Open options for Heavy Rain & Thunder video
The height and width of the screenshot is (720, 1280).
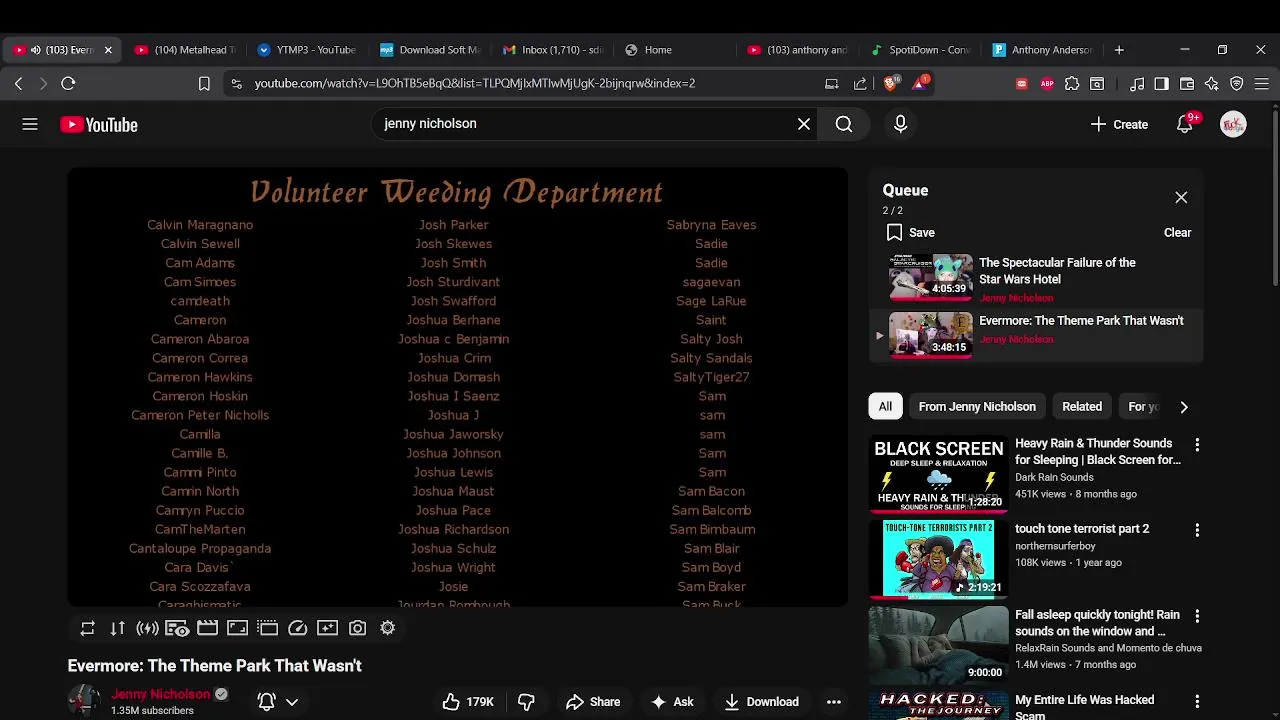click(x=1197, y=444)
